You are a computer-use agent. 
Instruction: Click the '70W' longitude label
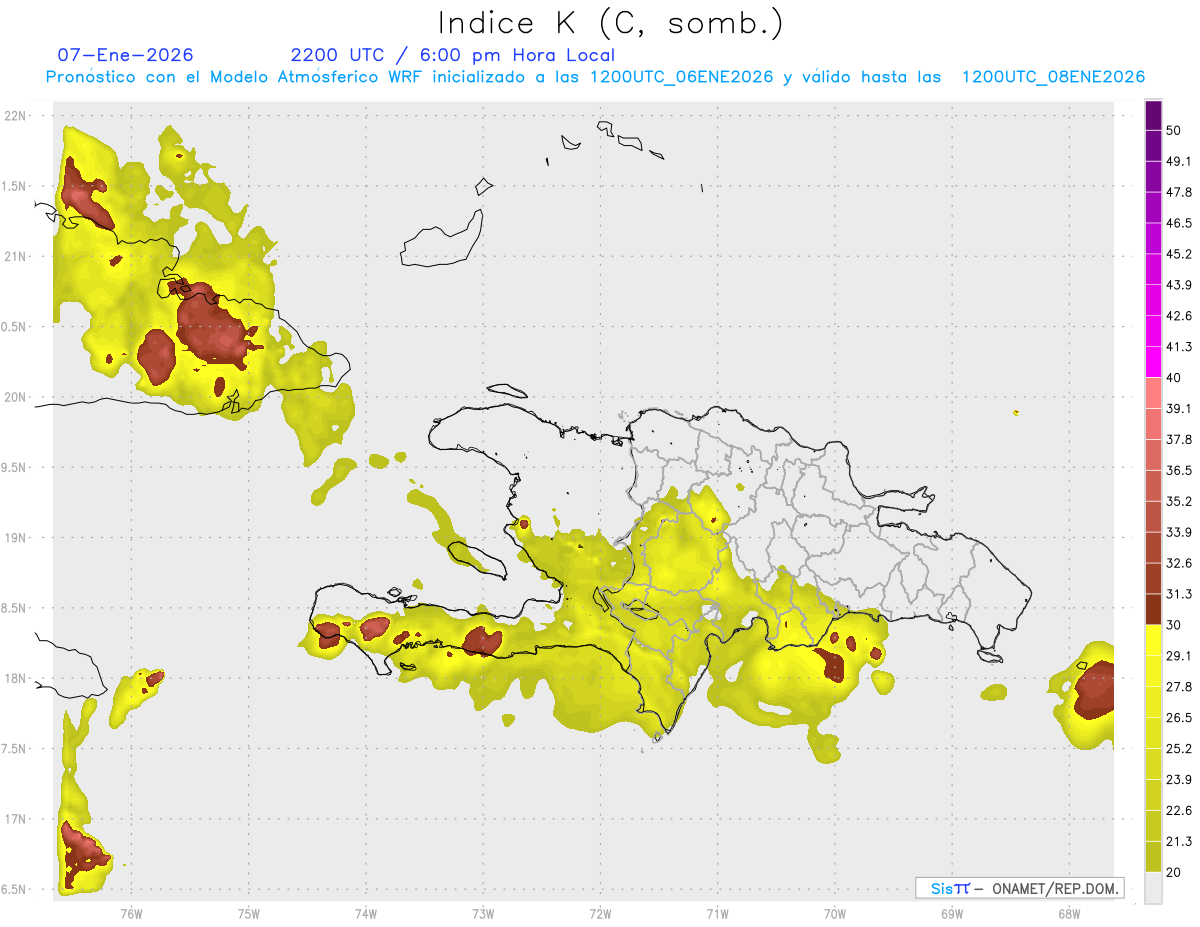click(x=835, y=913)
